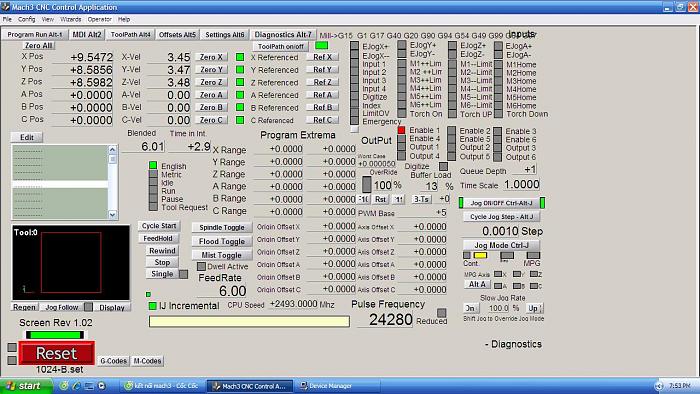Screen dimensions: 700x394
Task: Switch to Device Manager taskbar item
Action: click(336, 386)
